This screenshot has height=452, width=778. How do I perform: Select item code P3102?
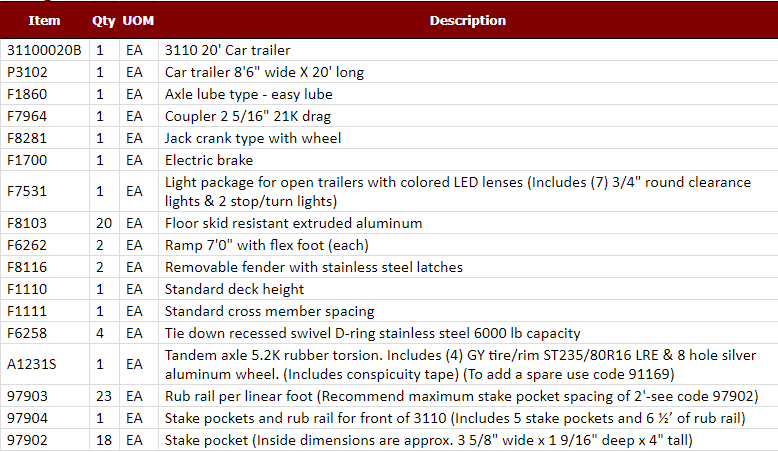(x=28, y=72)
